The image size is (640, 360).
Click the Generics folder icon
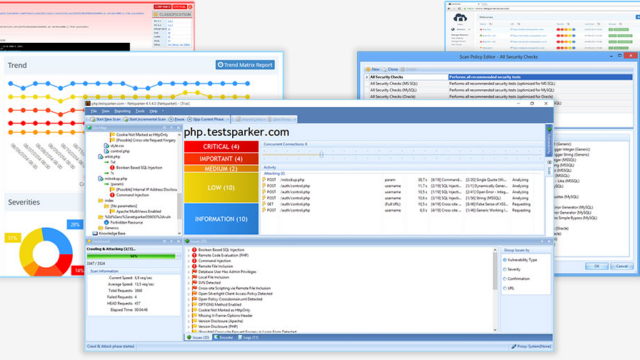tap(100, 228)
